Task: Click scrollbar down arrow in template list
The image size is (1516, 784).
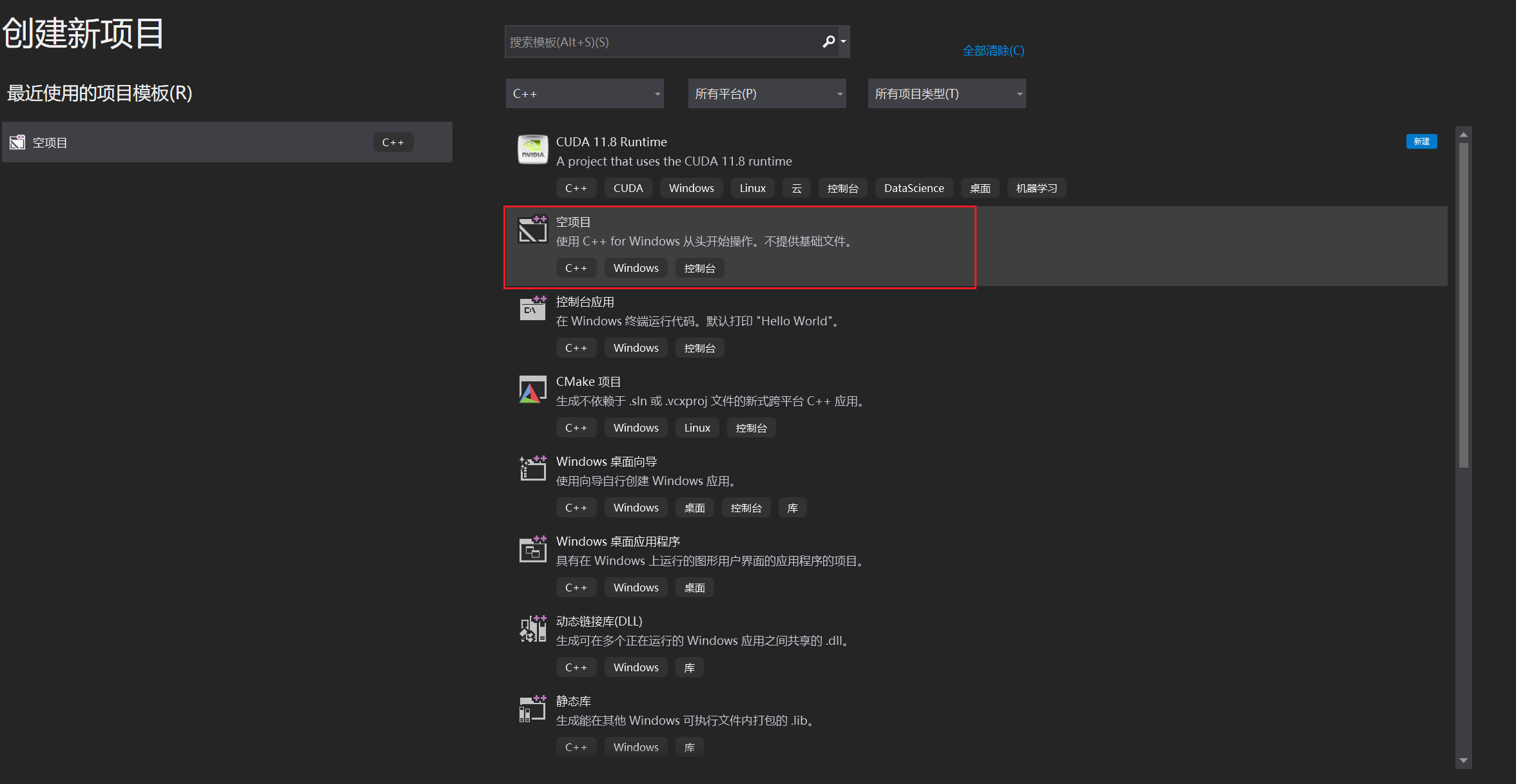Action: click(1463, 761)
